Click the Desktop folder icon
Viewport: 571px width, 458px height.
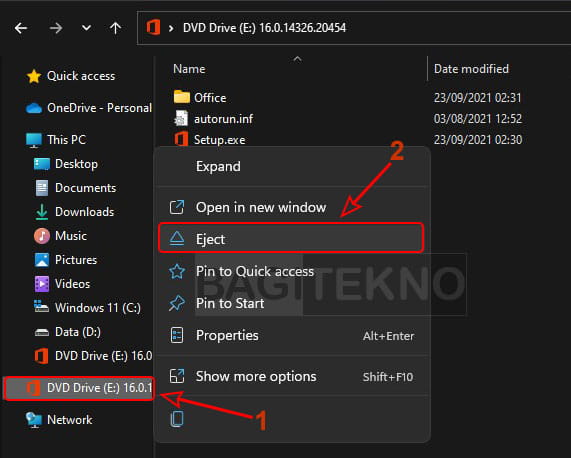coord(42,164)
